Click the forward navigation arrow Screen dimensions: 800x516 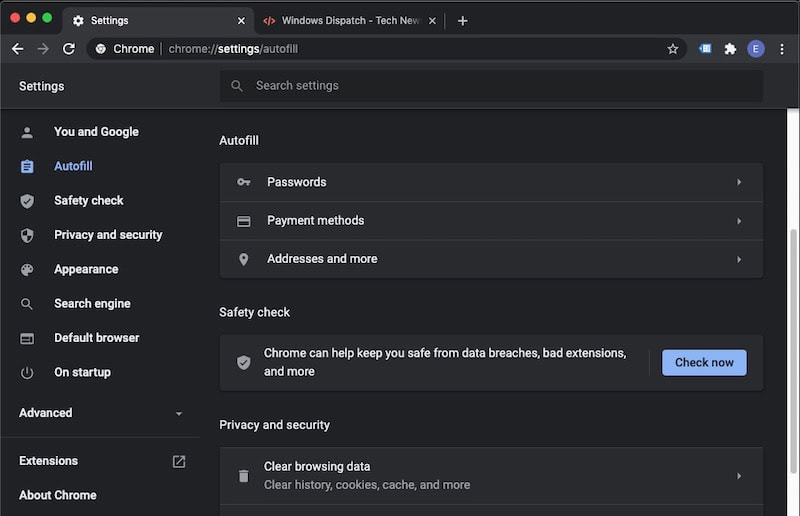pos(43,49)
